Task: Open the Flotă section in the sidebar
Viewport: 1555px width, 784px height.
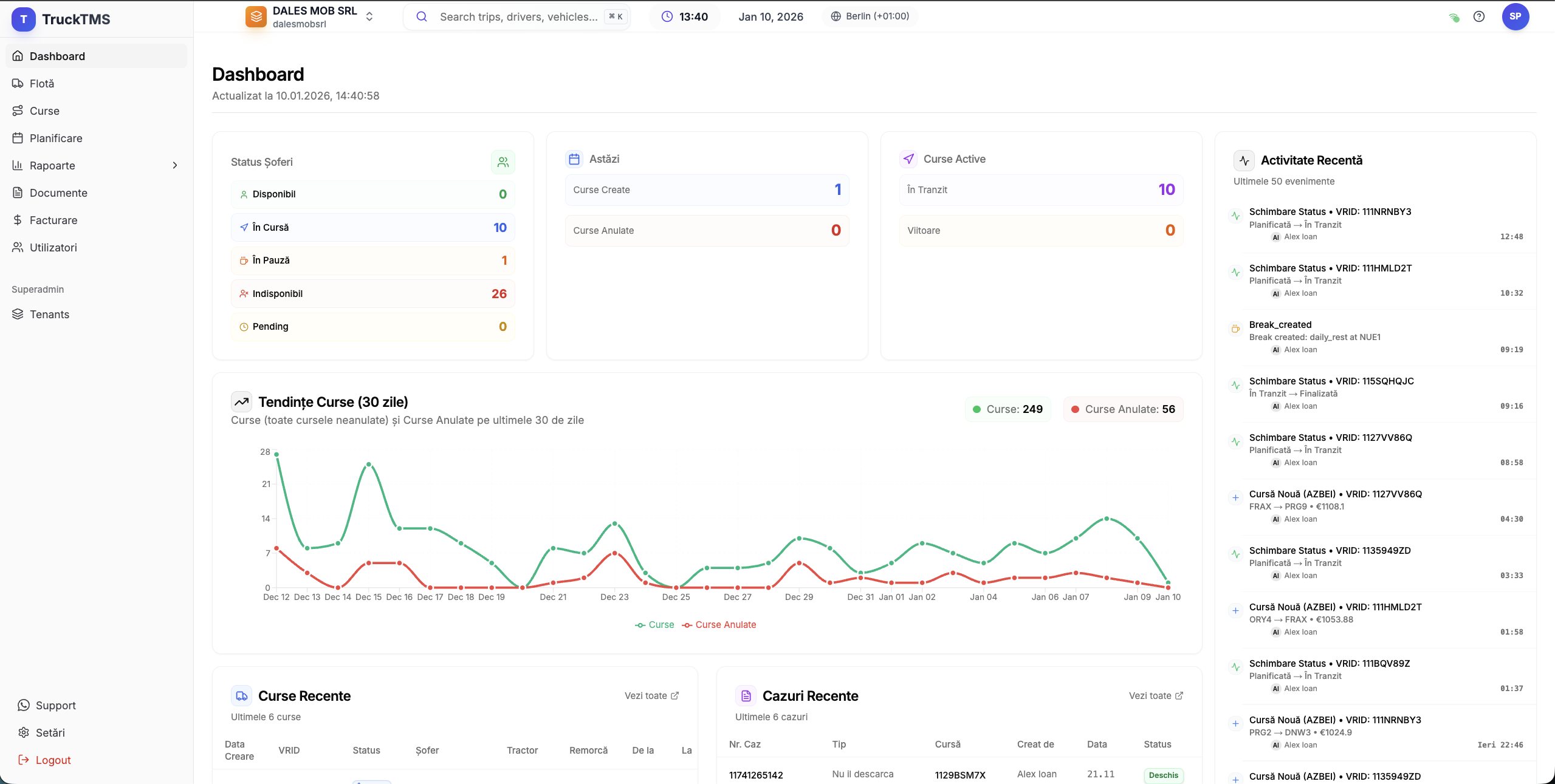Action: 41,83
